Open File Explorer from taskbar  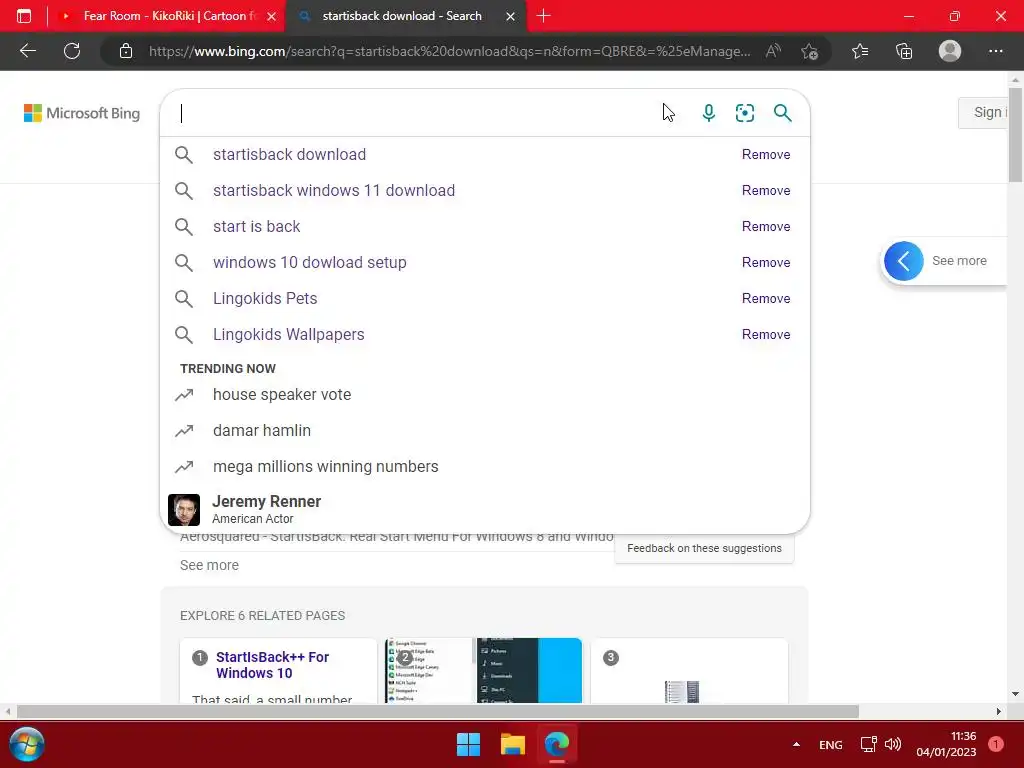(513, 744)
